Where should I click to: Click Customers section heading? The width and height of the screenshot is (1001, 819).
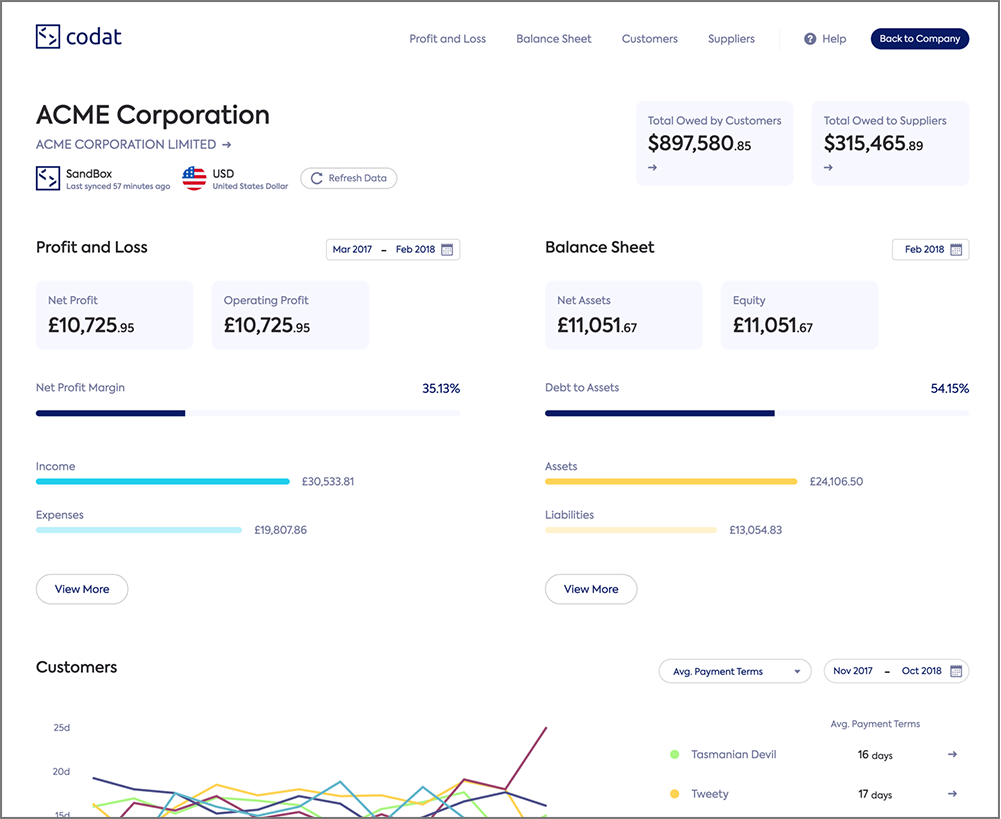(x=77, y=668)
